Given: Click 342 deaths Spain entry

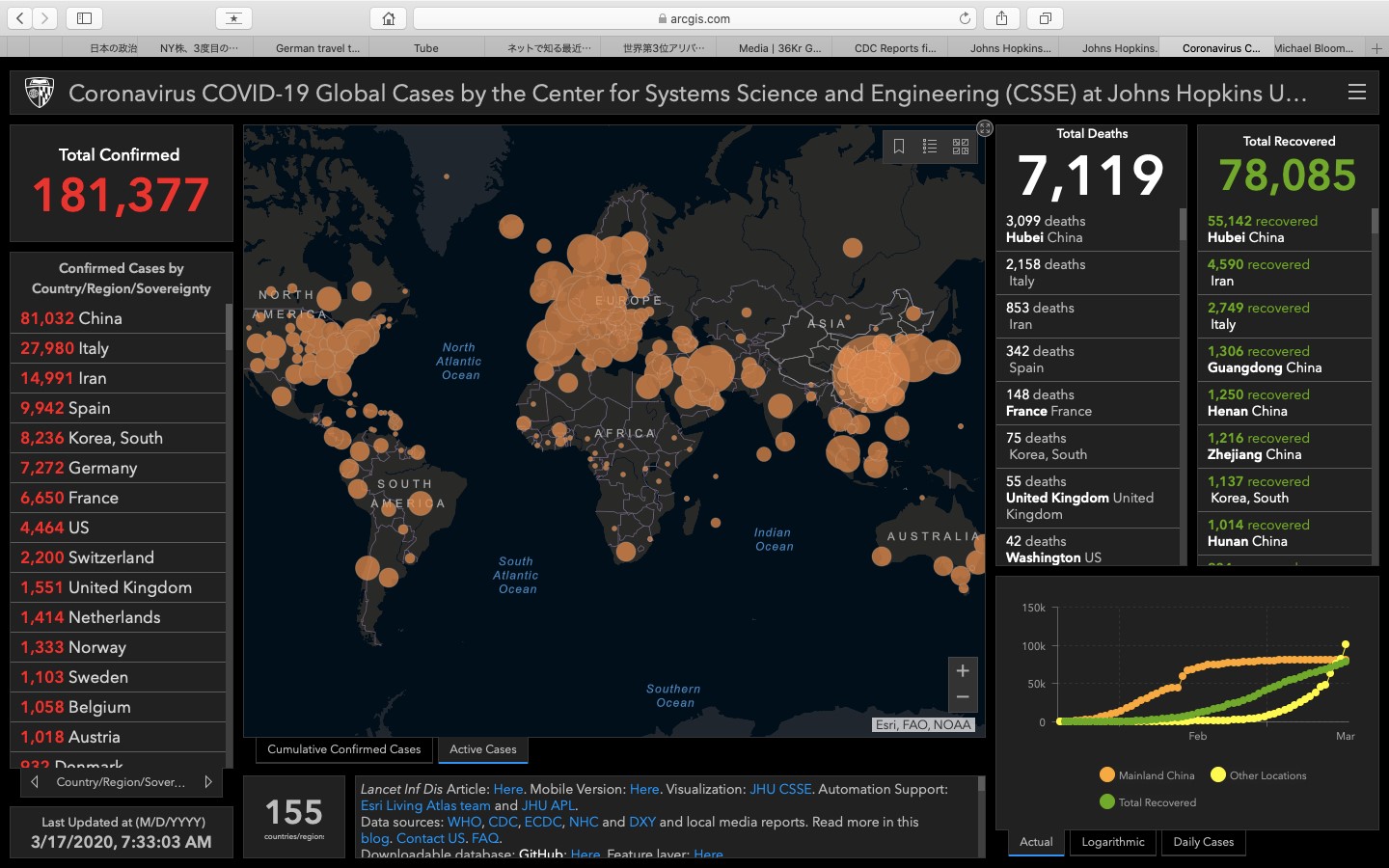Looking at the screenshot, I should click(x=1087, y=360).
